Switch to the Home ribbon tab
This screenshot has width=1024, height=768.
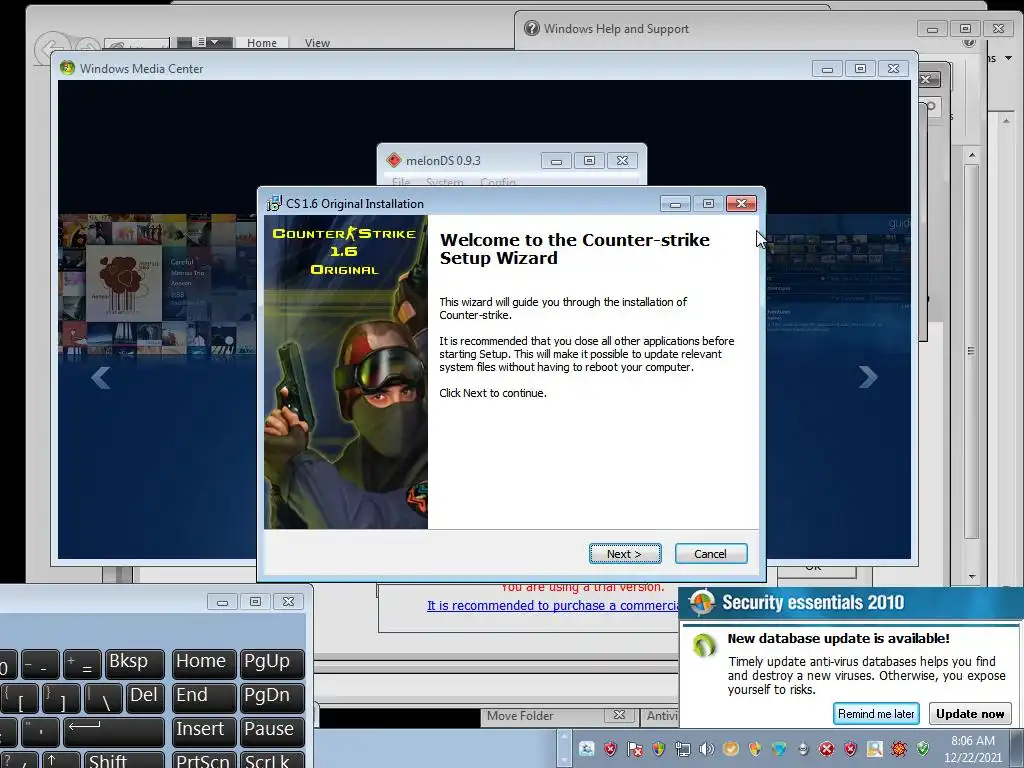[262, 42]
